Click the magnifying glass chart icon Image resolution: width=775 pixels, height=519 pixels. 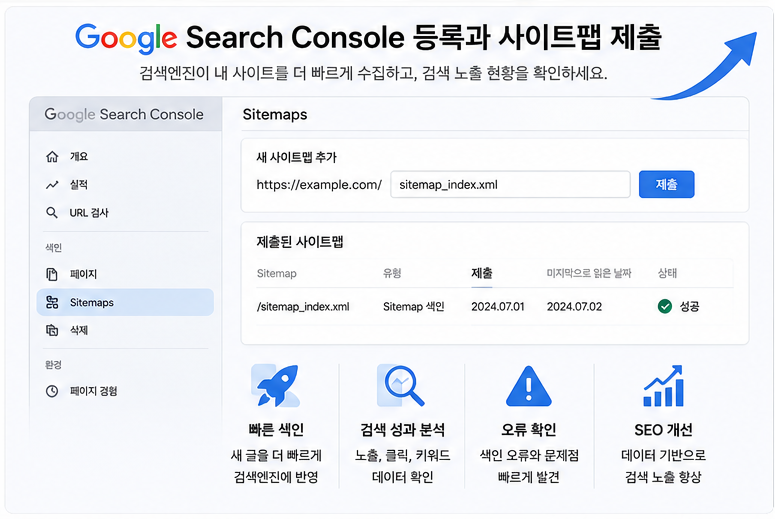click(401, 386)
